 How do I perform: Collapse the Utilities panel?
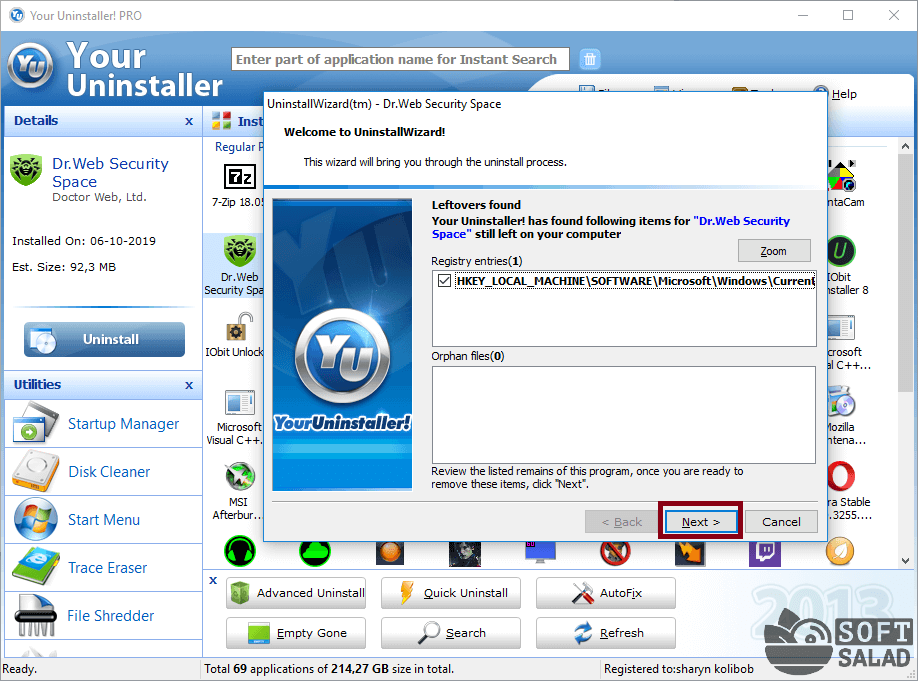coord(189,385)
